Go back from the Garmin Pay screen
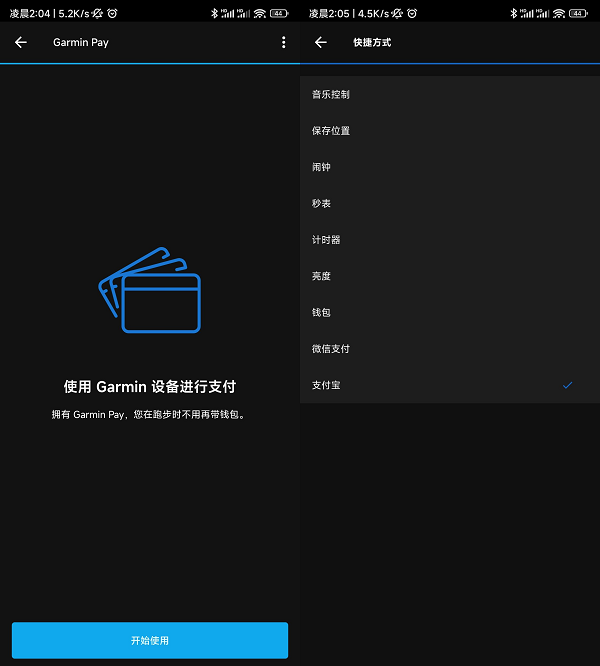 coord(21,42)
